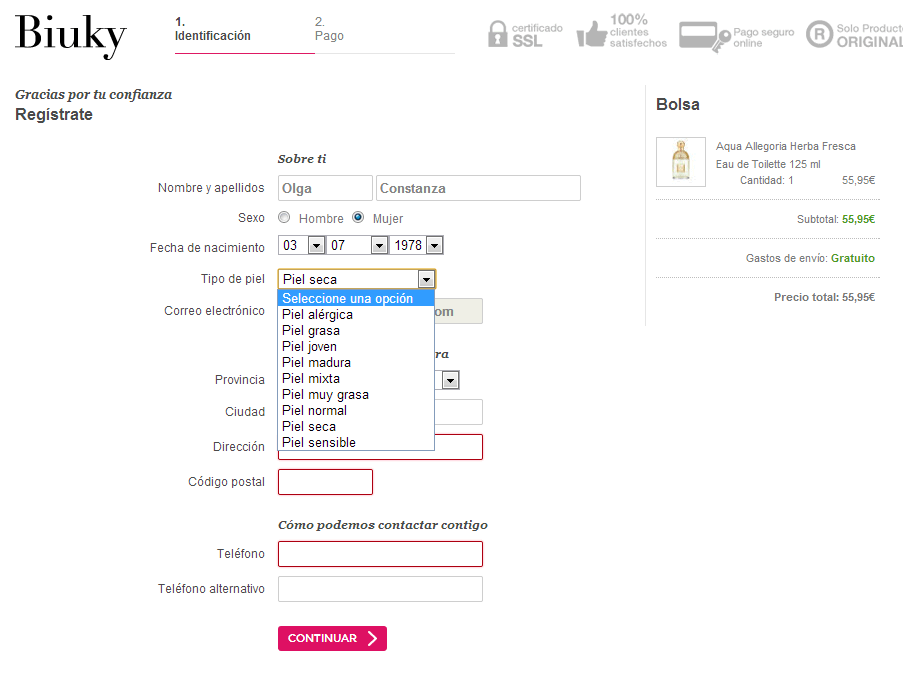The image size is (903, 685).
Task: Switch to the Identificación step tab
Action: click(x=212, y=29)
